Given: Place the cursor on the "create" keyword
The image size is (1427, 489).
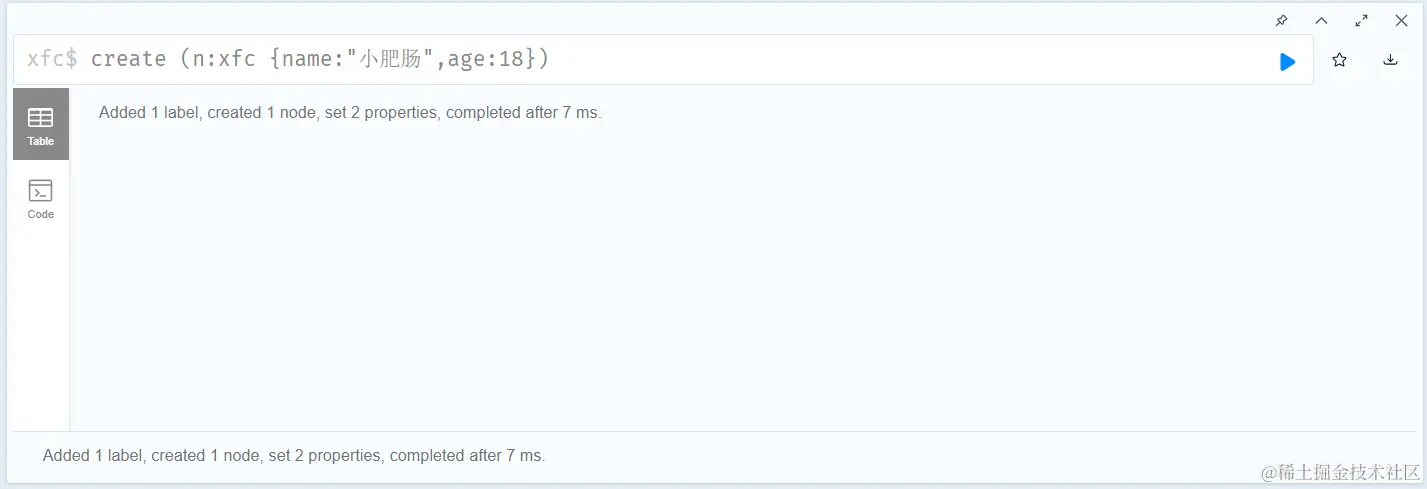Looking at the screenshot, I should pyautogui.click(x=128, y=59).
